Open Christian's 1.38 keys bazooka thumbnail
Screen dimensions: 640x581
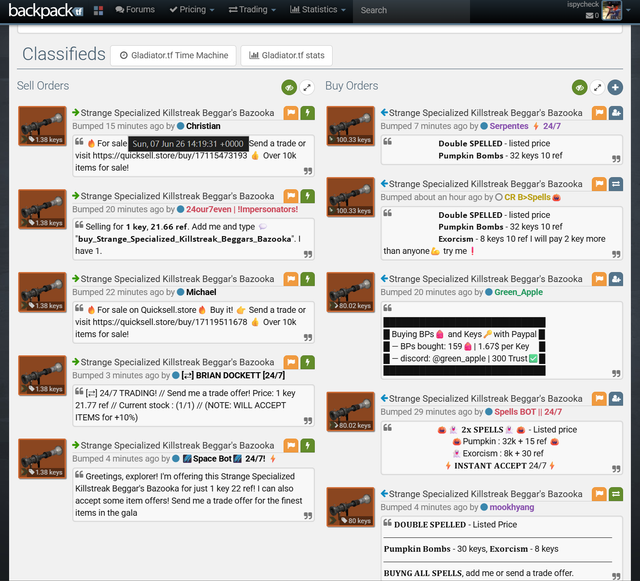pos(42,126)
